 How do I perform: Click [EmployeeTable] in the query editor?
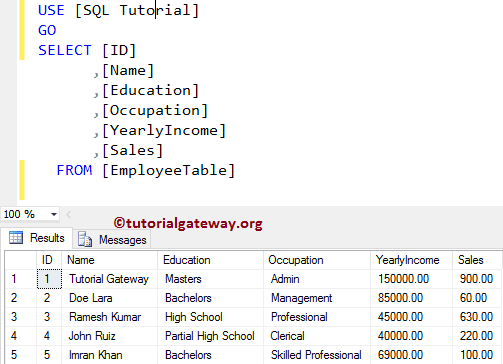[169, 170]
